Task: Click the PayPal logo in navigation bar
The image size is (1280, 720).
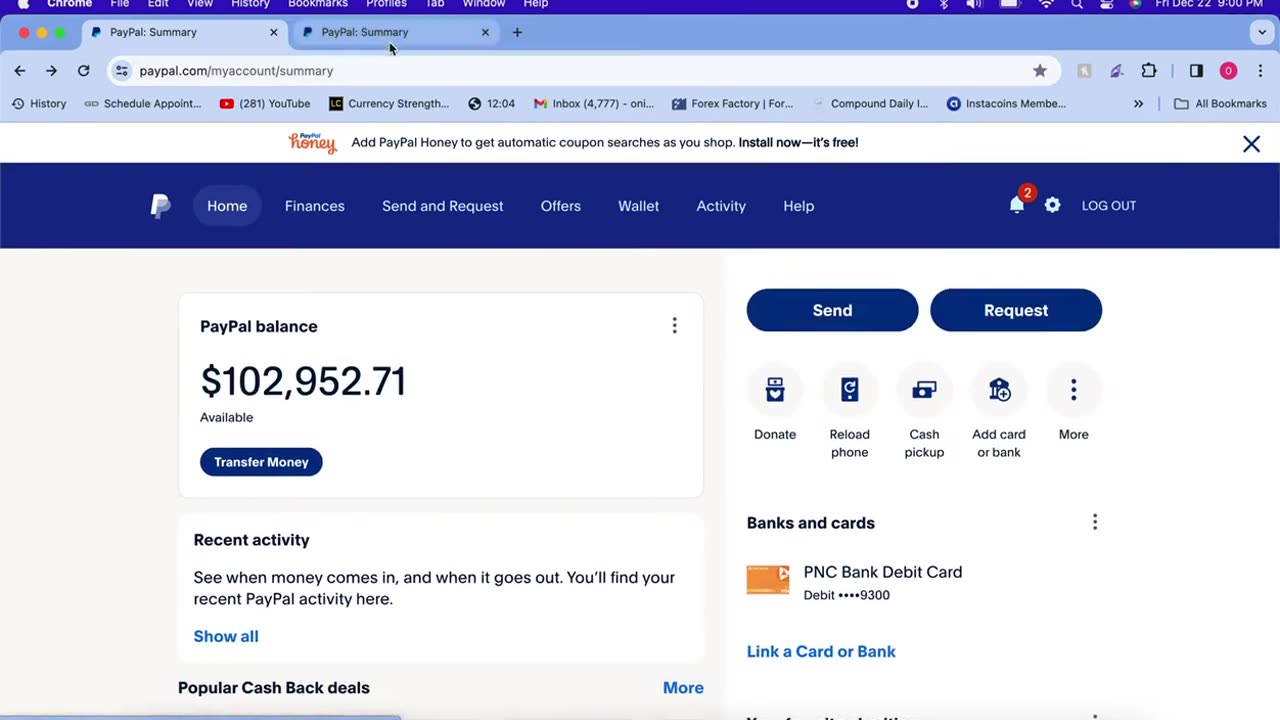Action: point(160,206)
